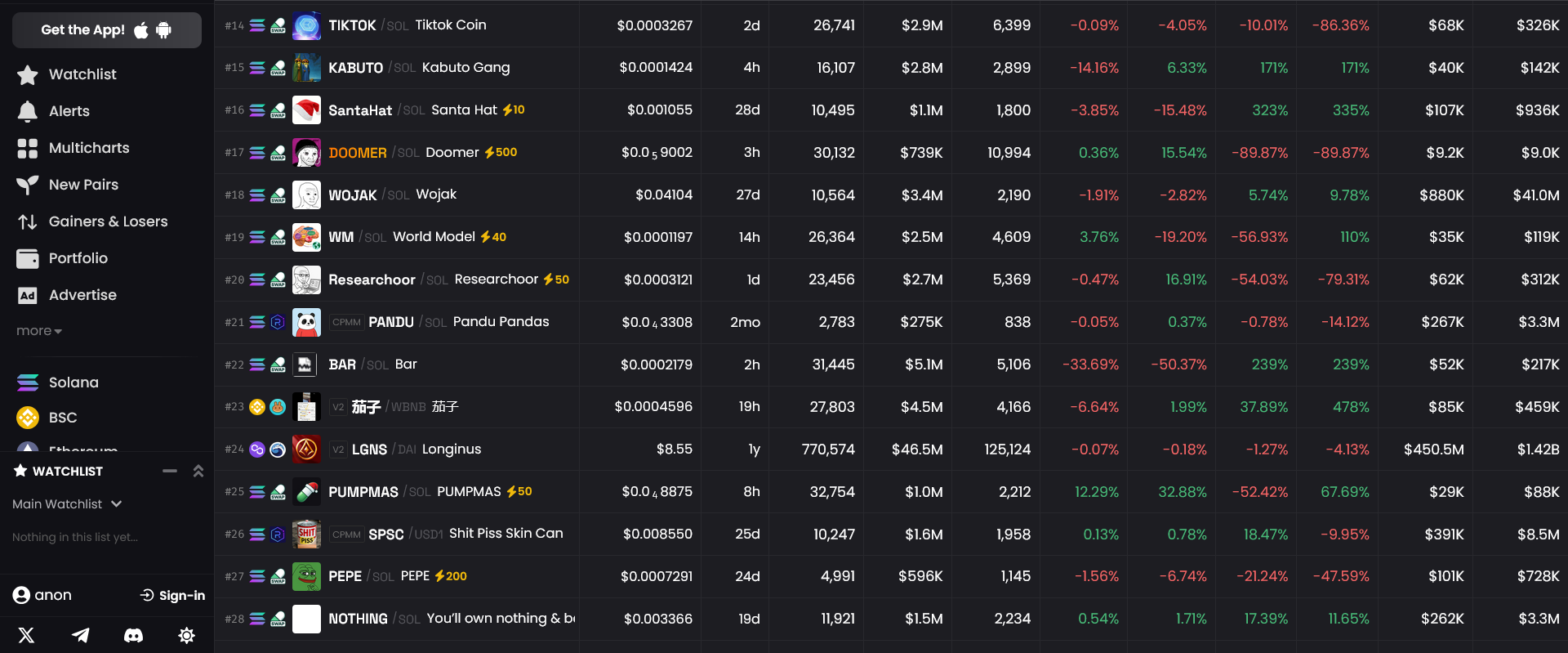
Task: Collapse the Watchlist panel with double chevron
Action: pos(198,471)
